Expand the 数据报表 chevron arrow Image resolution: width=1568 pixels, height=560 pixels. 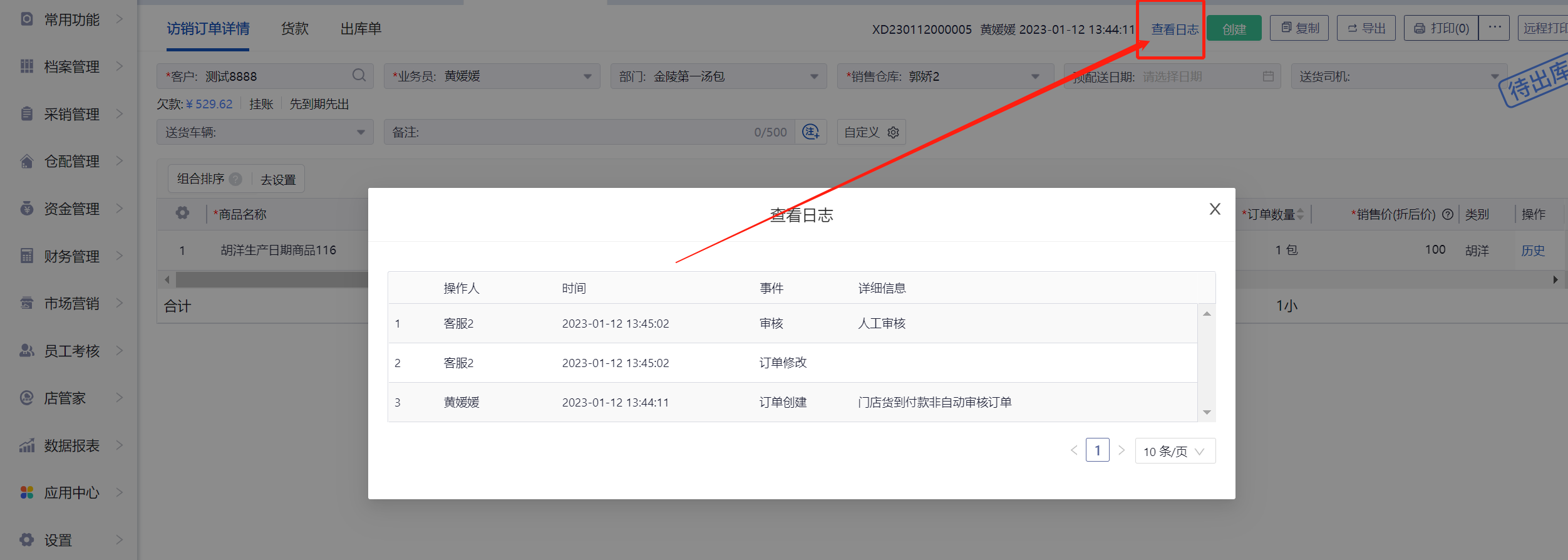click(x=120, y=445)
